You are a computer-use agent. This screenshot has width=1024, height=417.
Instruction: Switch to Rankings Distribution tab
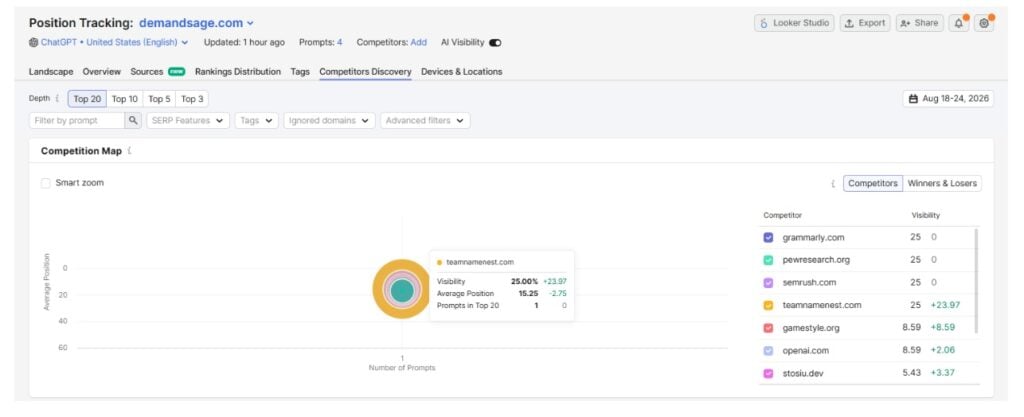(238, 72)
